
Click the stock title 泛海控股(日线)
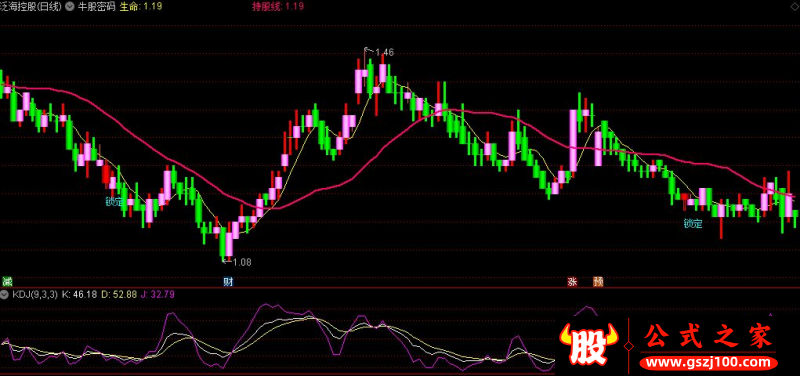pos(32,7)
